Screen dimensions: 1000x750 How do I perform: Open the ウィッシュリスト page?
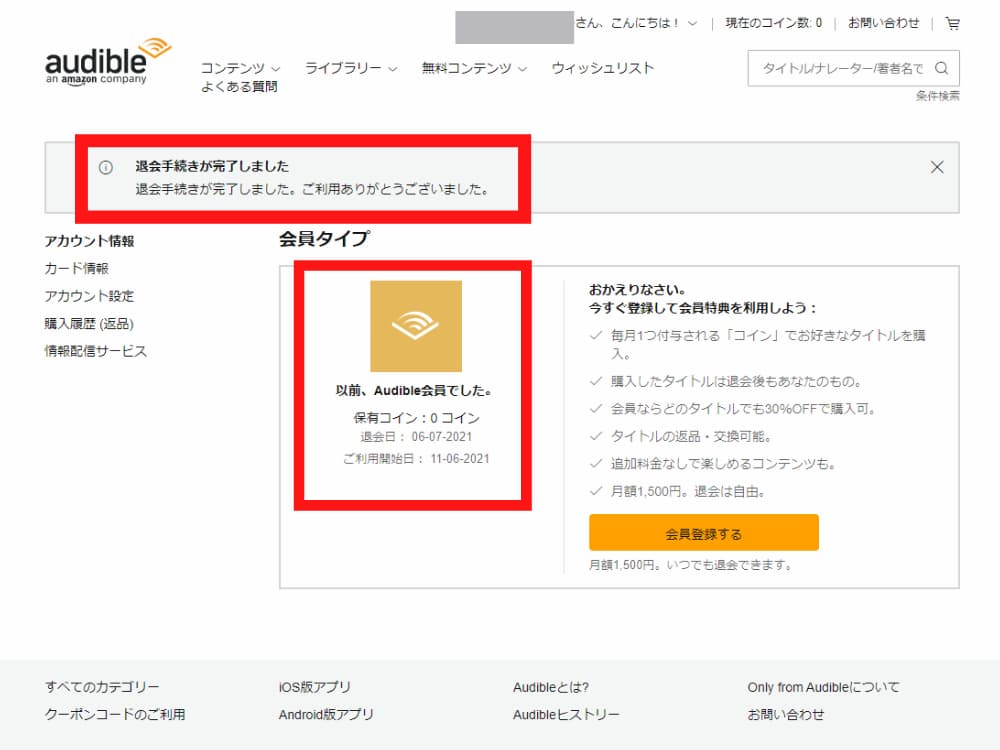coord(603,68)
